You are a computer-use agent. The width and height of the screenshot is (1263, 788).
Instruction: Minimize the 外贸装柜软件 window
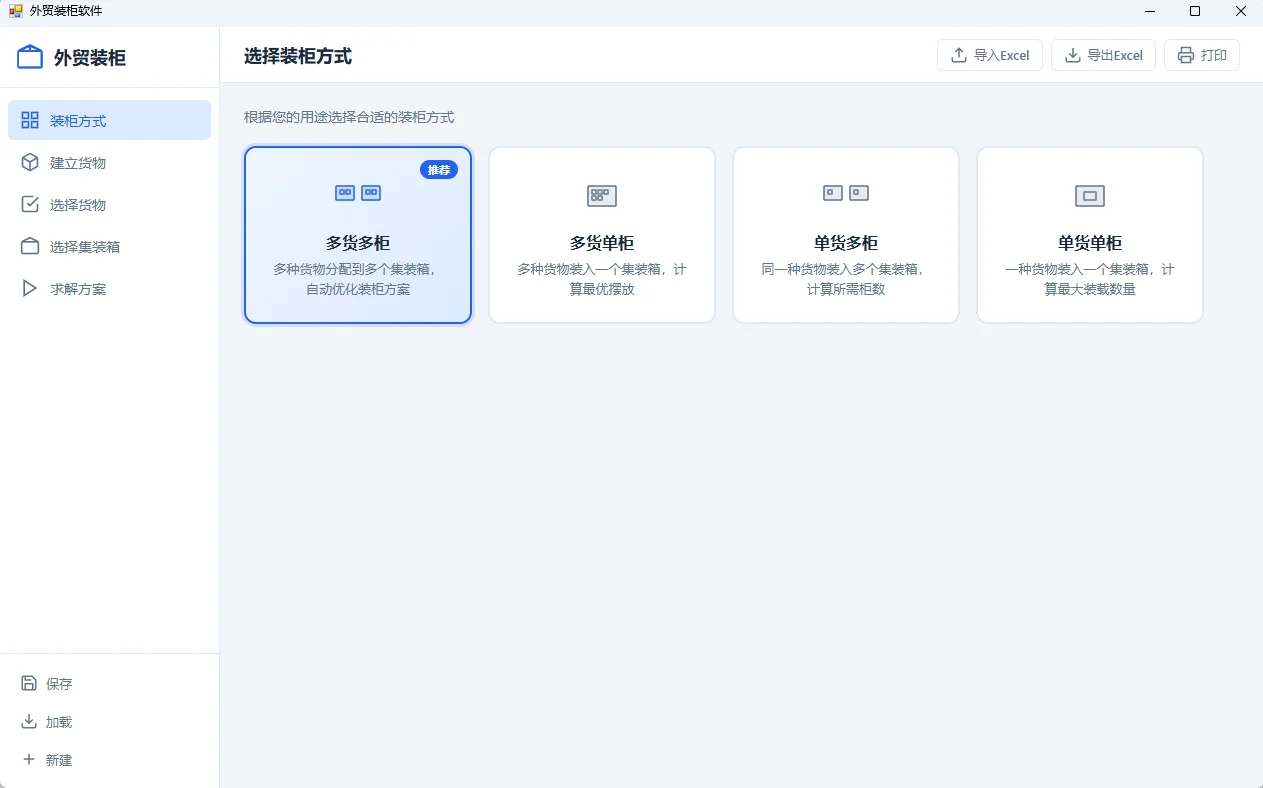click(x=1148, y=11)
